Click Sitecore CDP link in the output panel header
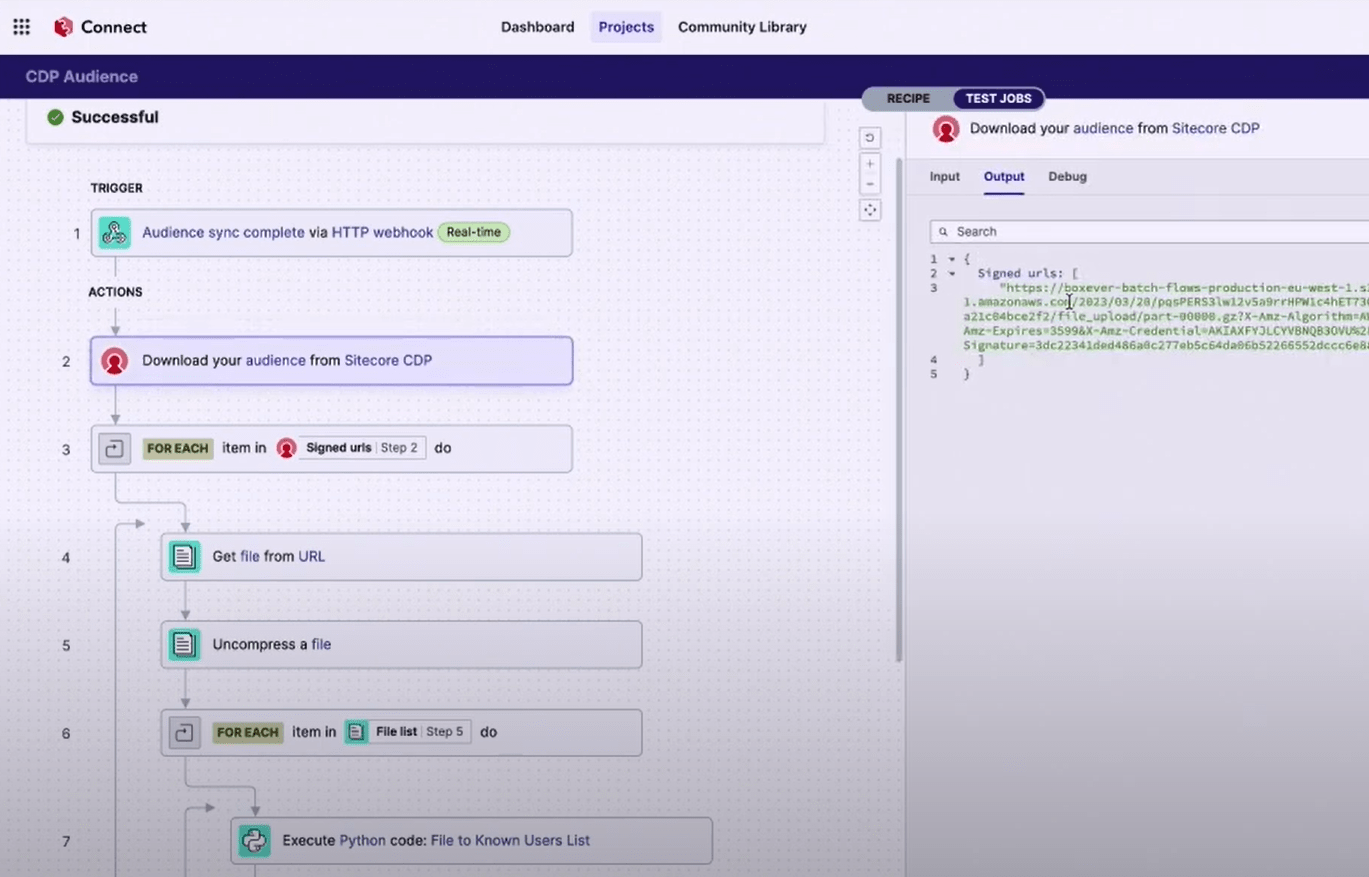This screenshot has height=877, width=1369. point(1215,129)
